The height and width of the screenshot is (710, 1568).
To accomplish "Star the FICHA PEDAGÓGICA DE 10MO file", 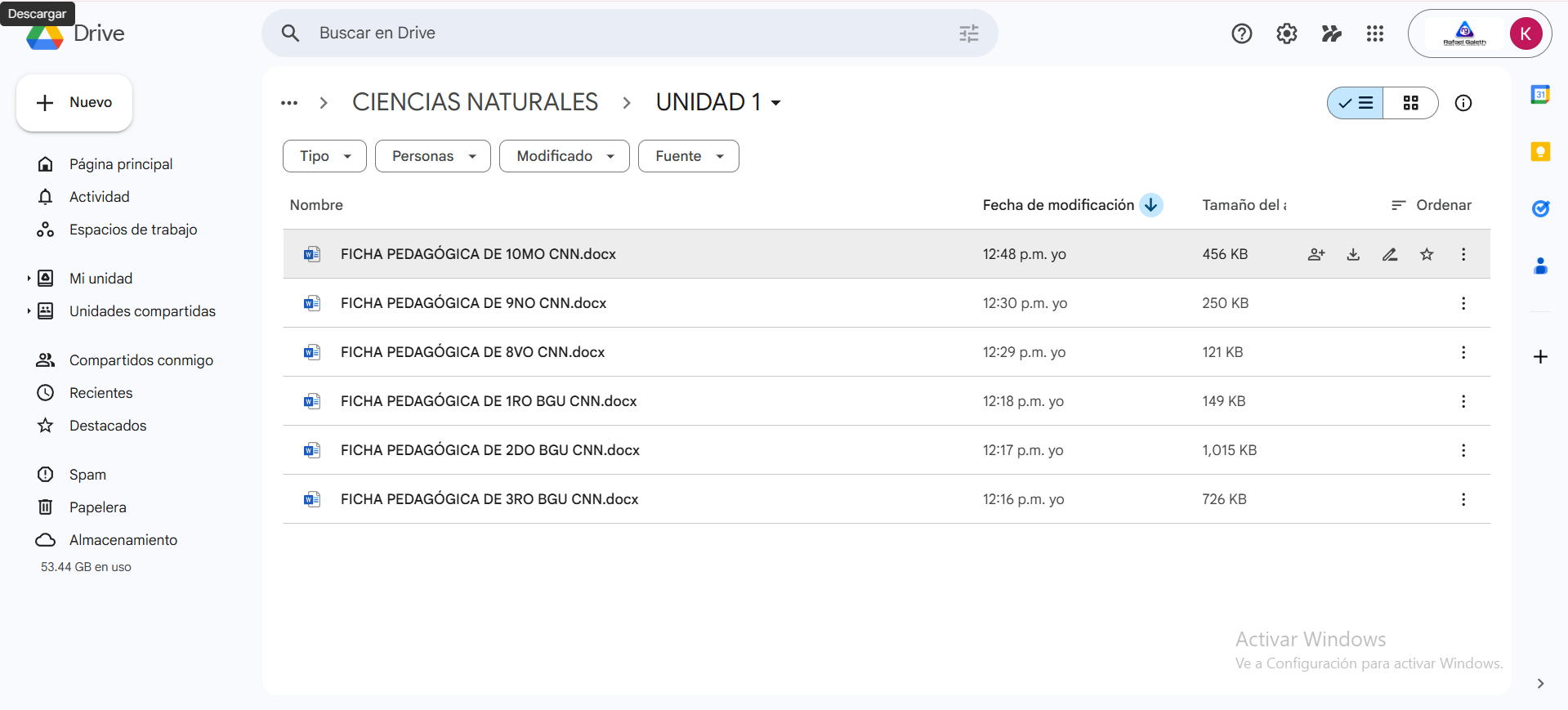I will pos(1427,254).
